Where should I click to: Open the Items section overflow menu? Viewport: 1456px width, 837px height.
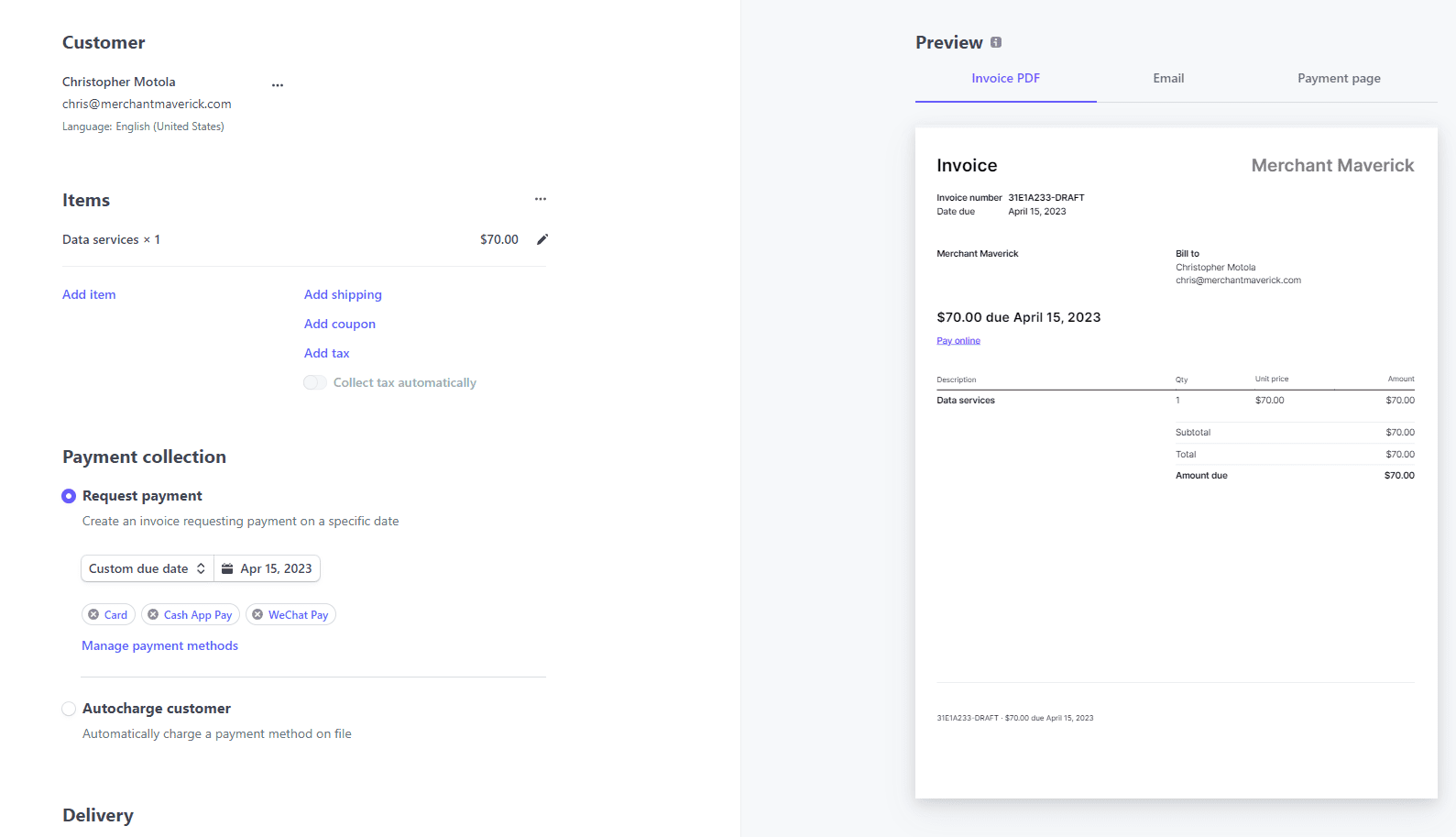tap(540, 199)
